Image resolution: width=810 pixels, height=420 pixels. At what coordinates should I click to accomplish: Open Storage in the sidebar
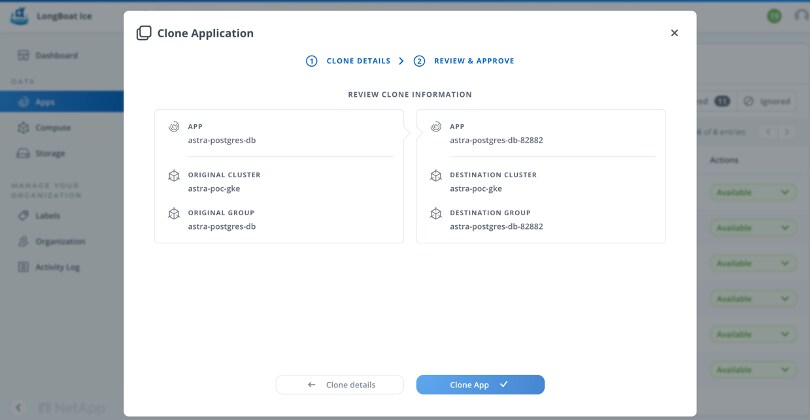50,153
